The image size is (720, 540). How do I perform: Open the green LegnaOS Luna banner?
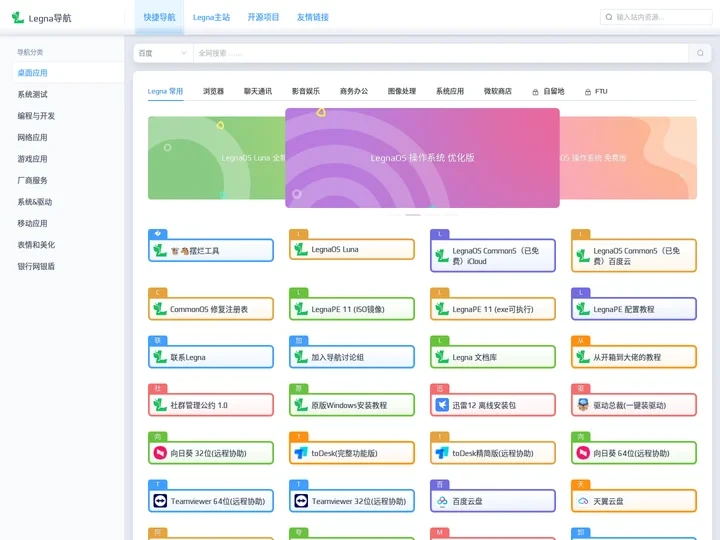click(216, 158)
